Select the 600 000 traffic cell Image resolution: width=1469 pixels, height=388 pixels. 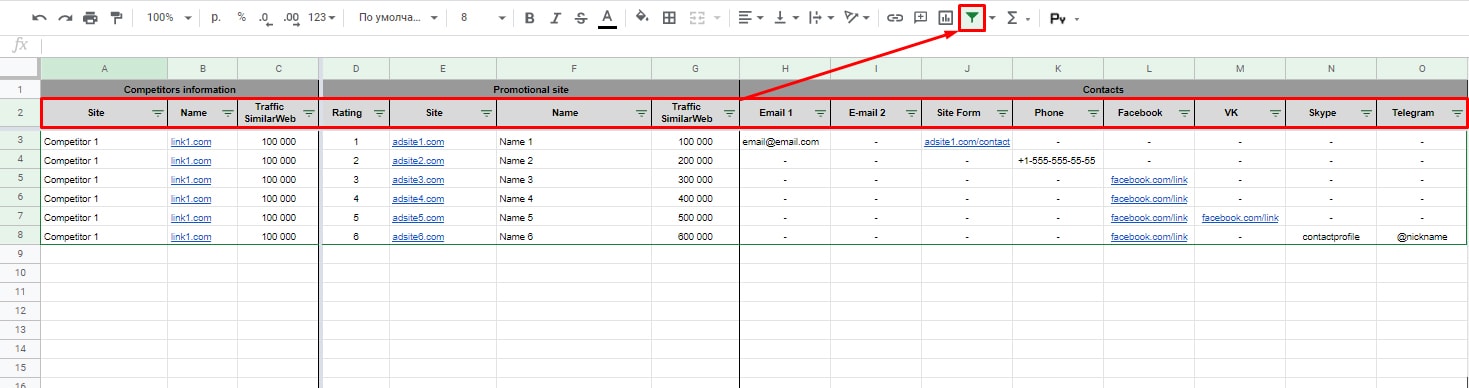[695, 237]
